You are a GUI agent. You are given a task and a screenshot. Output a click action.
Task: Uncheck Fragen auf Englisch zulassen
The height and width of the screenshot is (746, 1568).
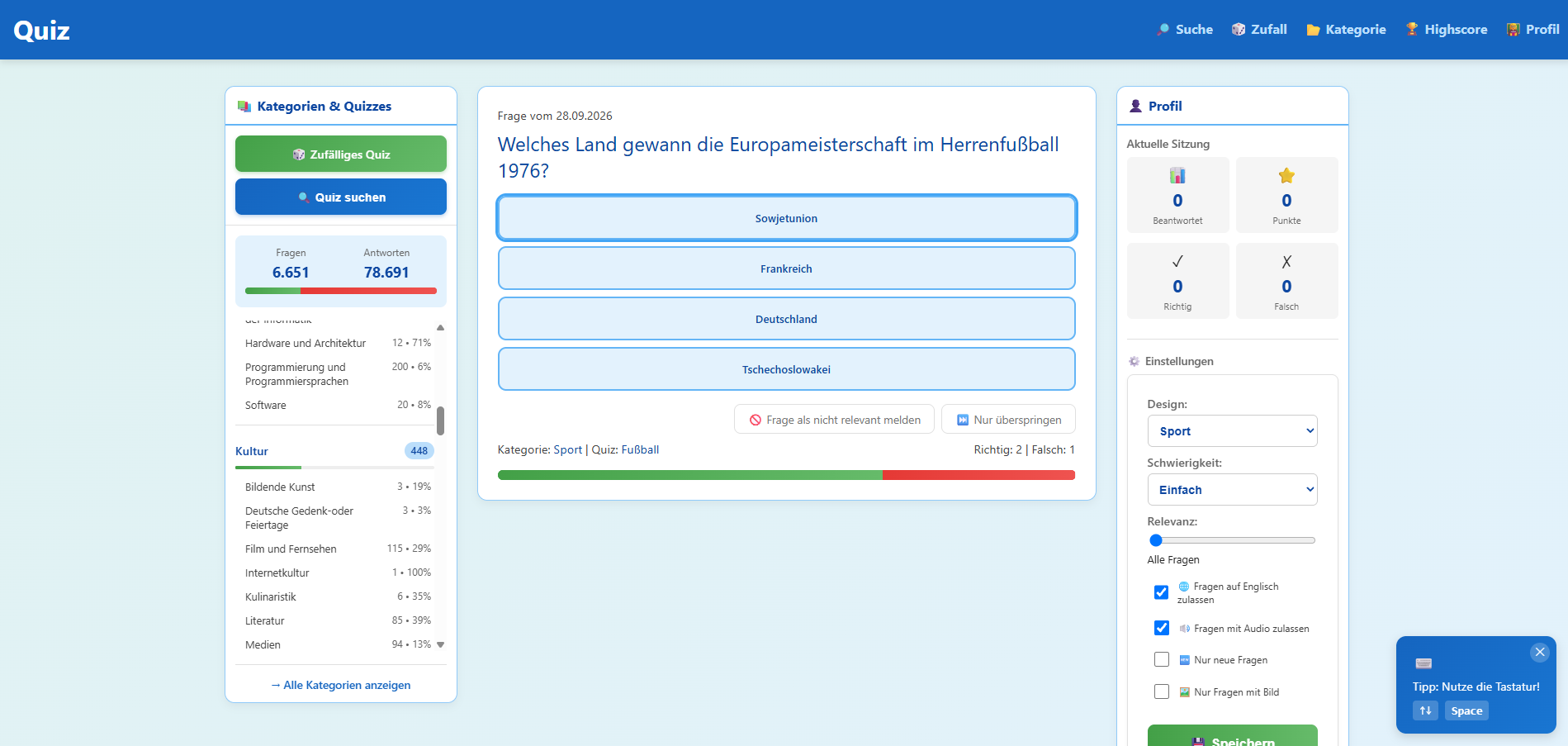(1162, 592)
